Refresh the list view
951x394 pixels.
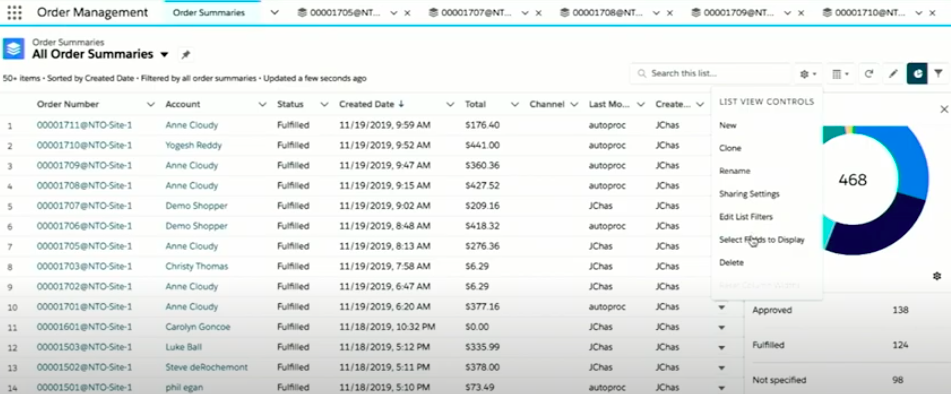(869, 73)
